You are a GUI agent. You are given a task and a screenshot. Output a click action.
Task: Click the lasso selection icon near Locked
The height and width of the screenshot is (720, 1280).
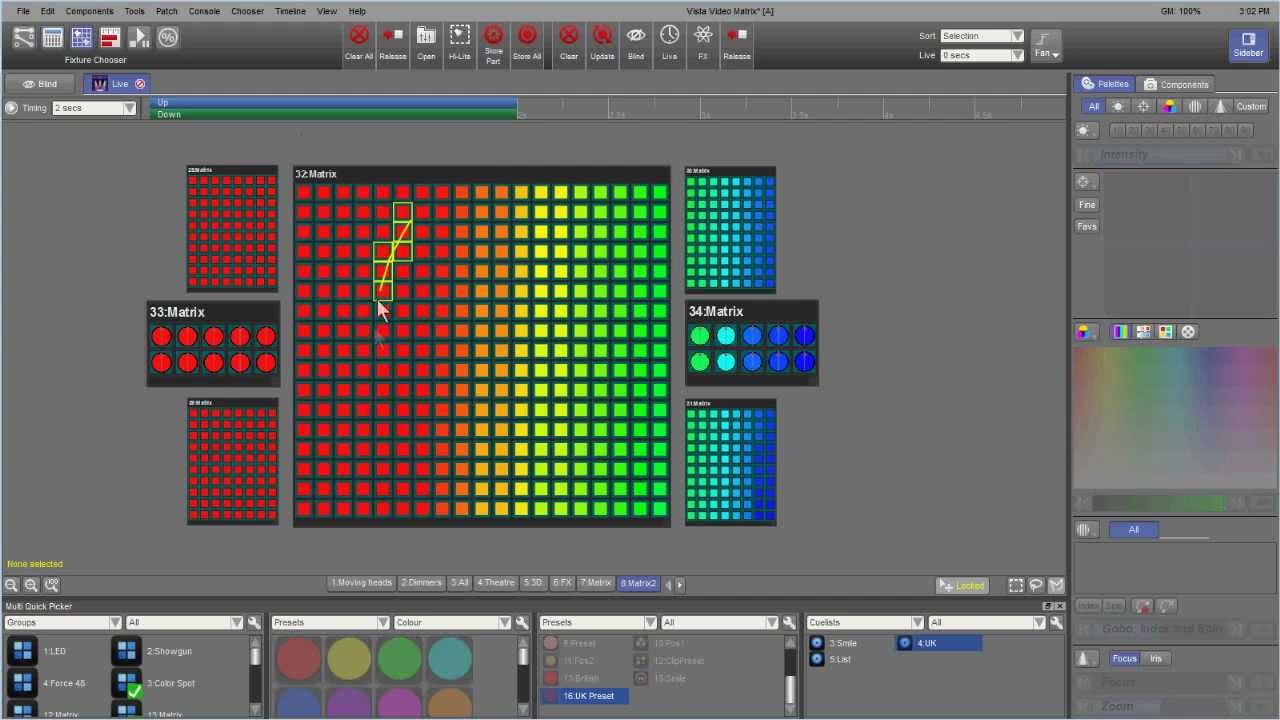1036,585
